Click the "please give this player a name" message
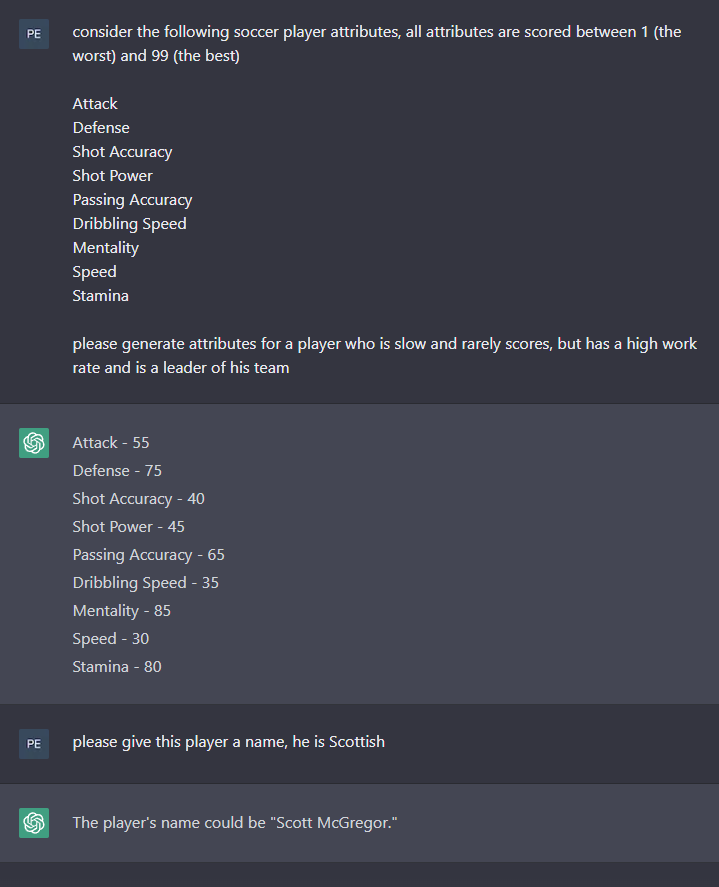The height and width of the screenshot is (887, 719). point(228,742)
